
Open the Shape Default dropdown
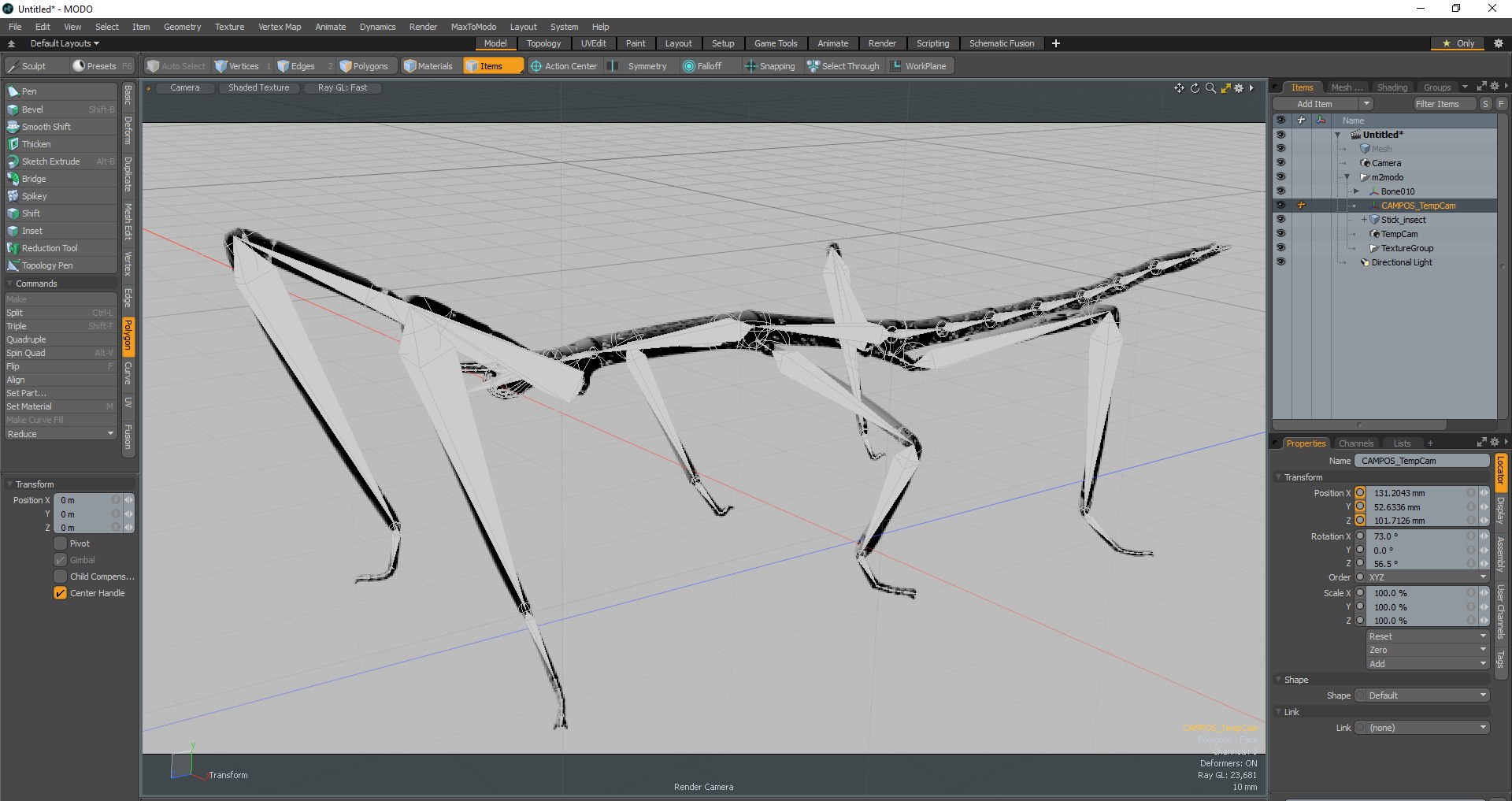[x=1427, y=695]
